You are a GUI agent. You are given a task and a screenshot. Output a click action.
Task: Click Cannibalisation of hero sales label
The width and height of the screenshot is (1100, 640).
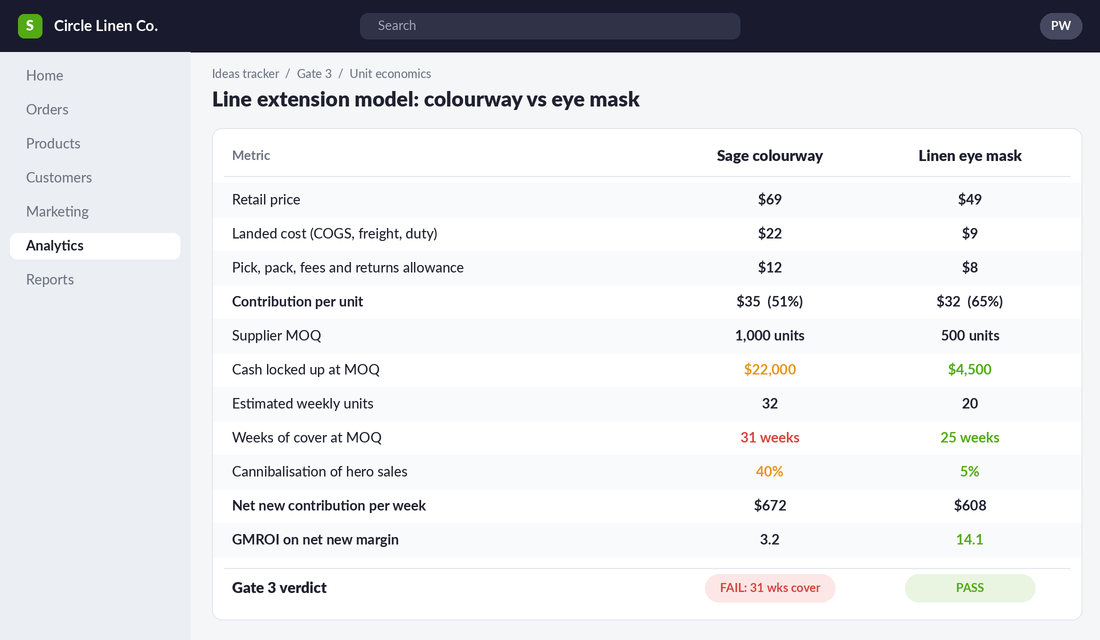[319, 472]
